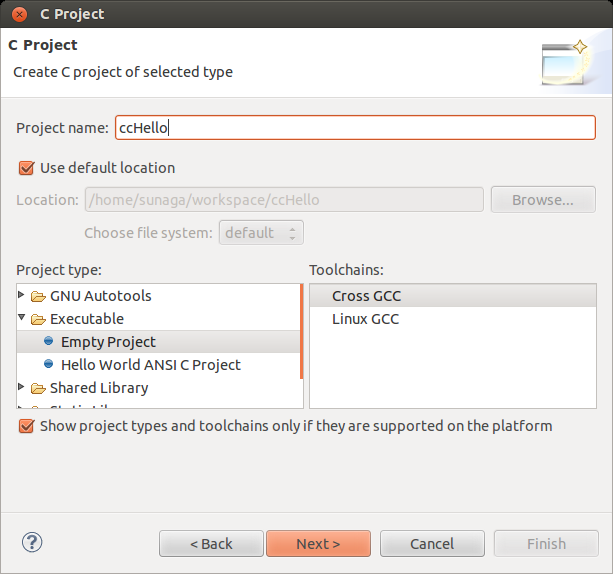Click the Shared Library folder icon

(x=38, y=388)
